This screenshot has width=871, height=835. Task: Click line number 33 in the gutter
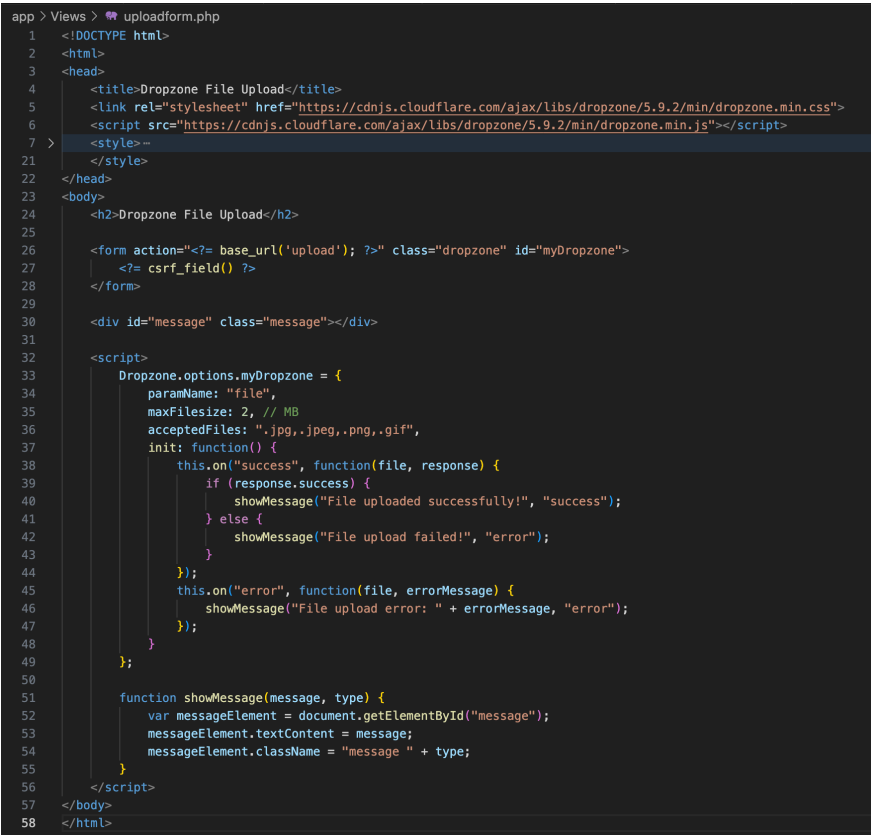(30, 375)
